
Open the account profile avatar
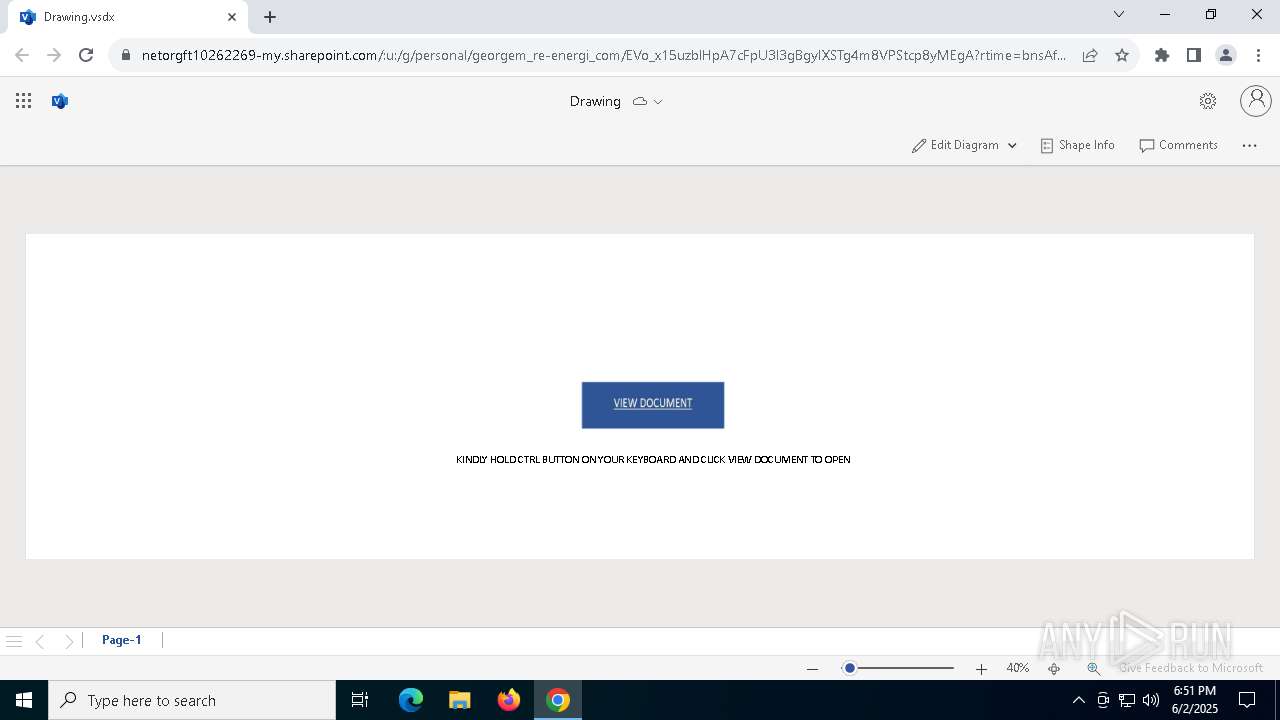(x=1256, y=100)
